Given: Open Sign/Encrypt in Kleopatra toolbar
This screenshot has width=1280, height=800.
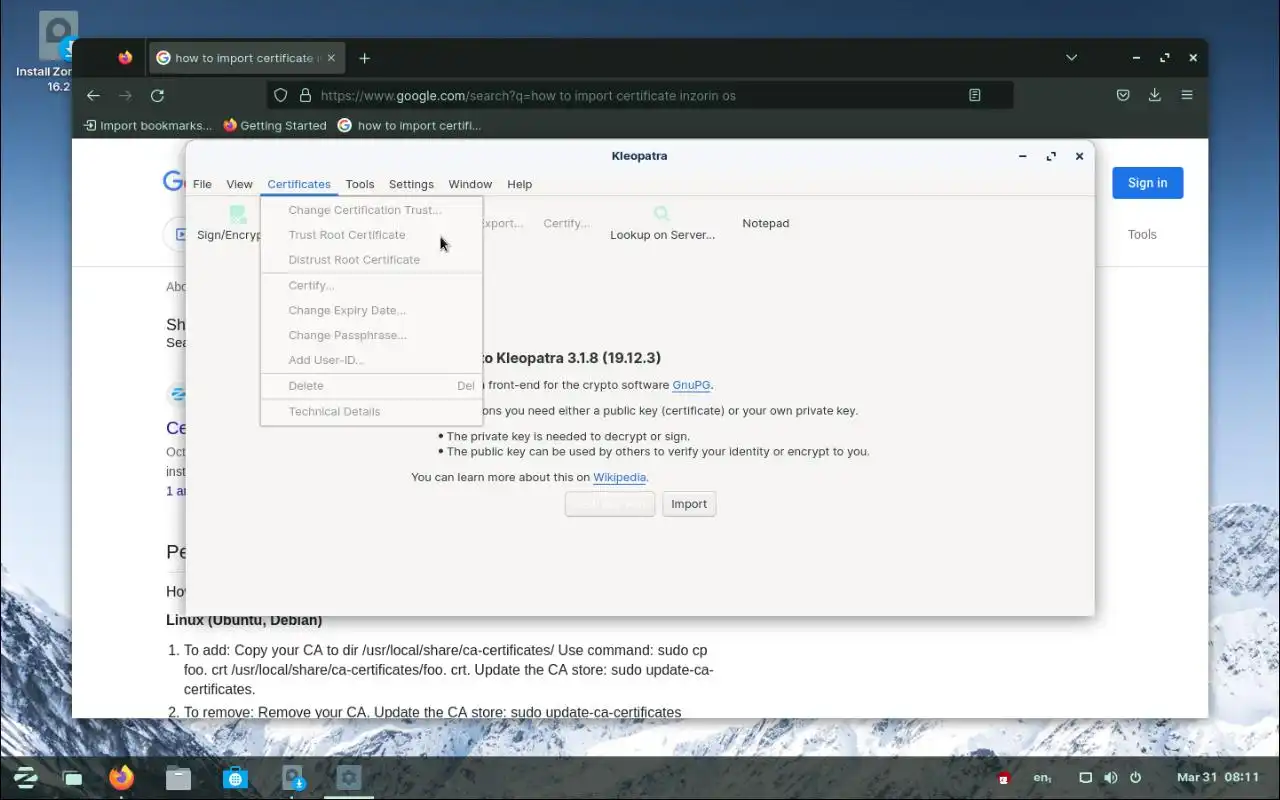Looking at the screenshot, I should [x=230, y=223].
